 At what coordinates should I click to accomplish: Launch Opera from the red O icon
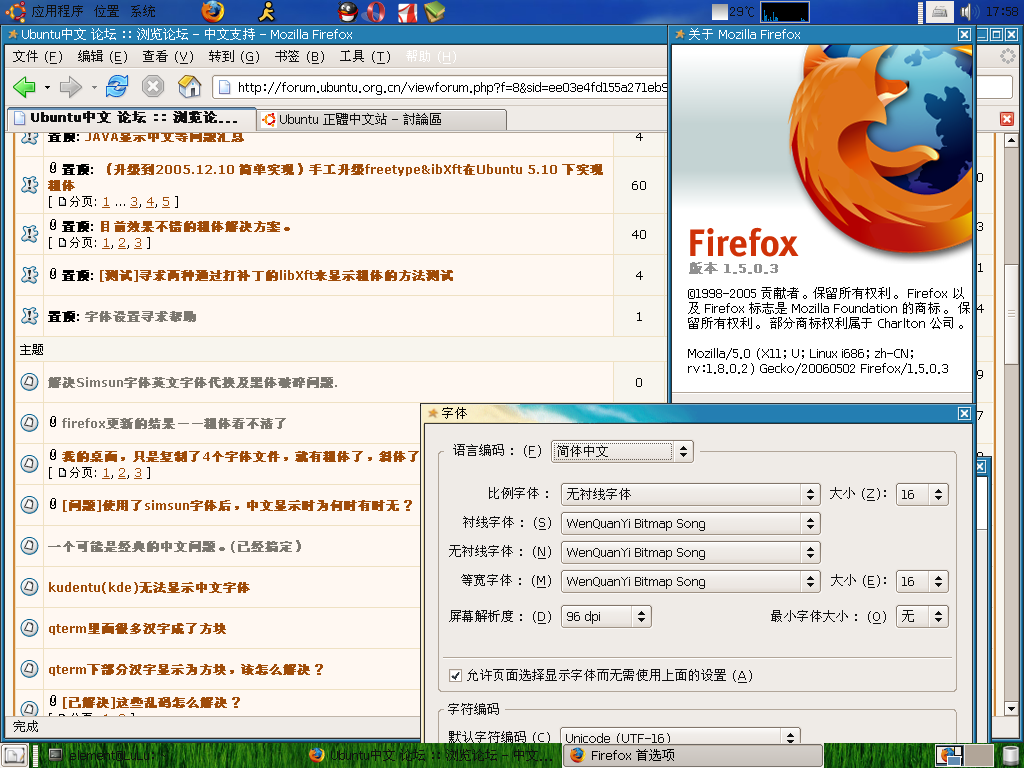point(375,11)
